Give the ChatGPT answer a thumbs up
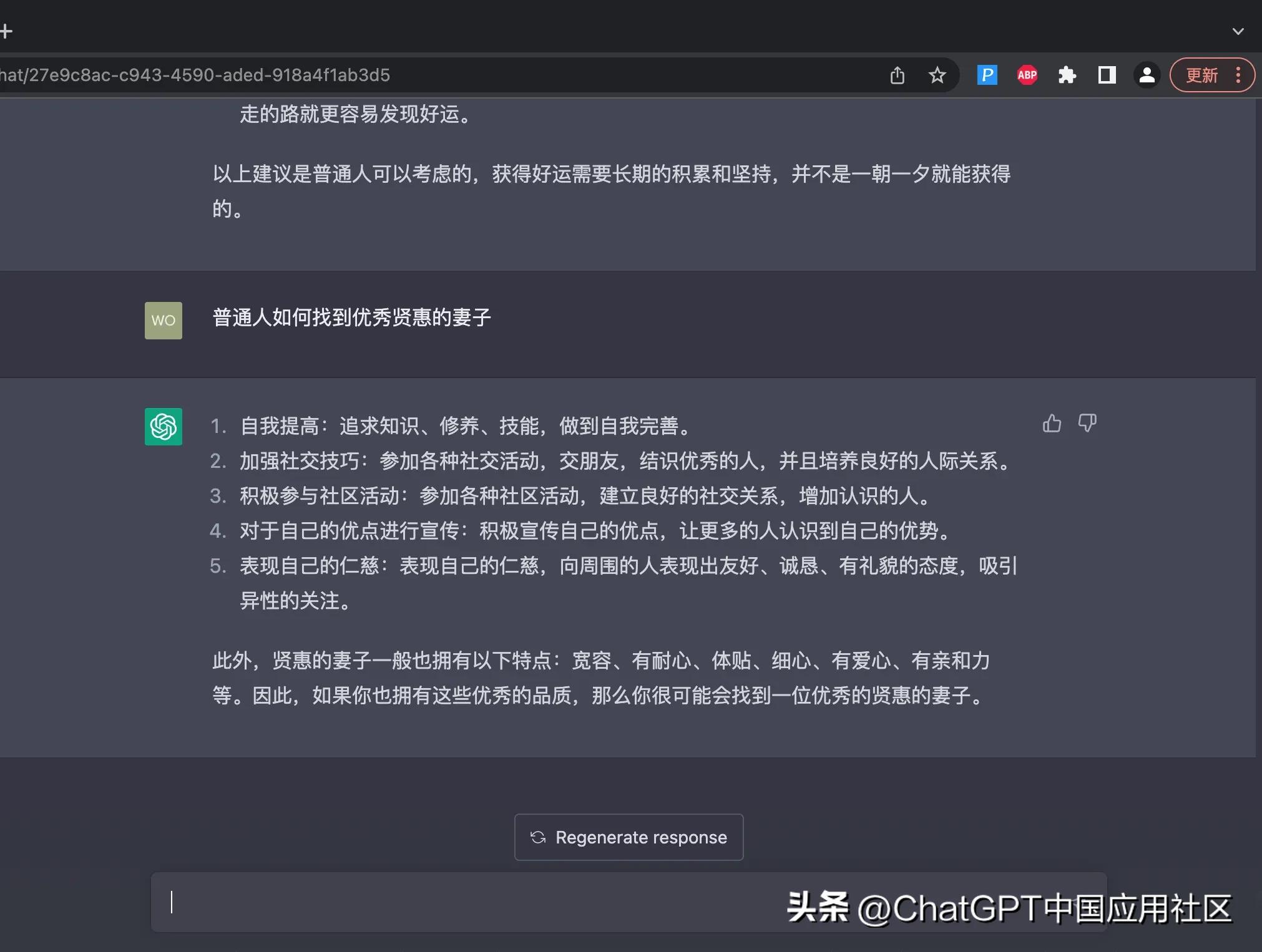The height and width of the screenshot is (952, 1262). coord(1052,423)
